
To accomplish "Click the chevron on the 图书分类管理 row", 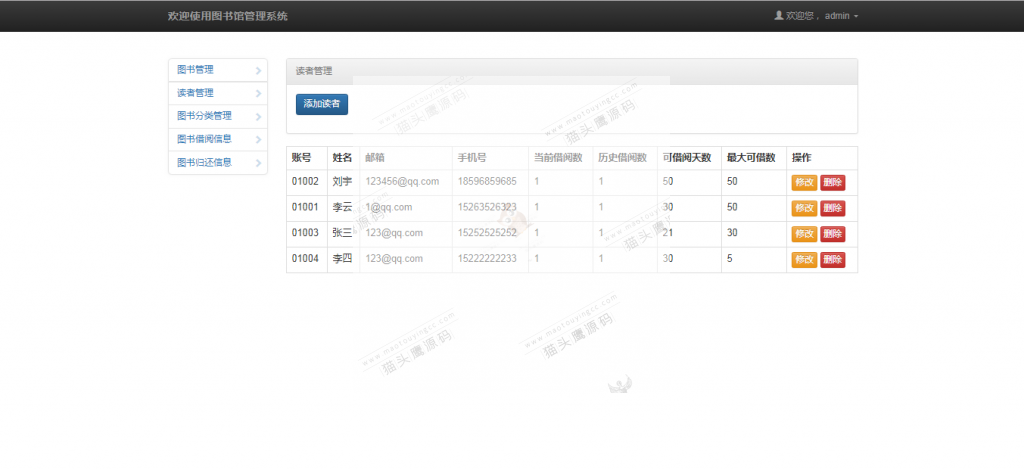I will pyautogui.click(x=259, y=117).
